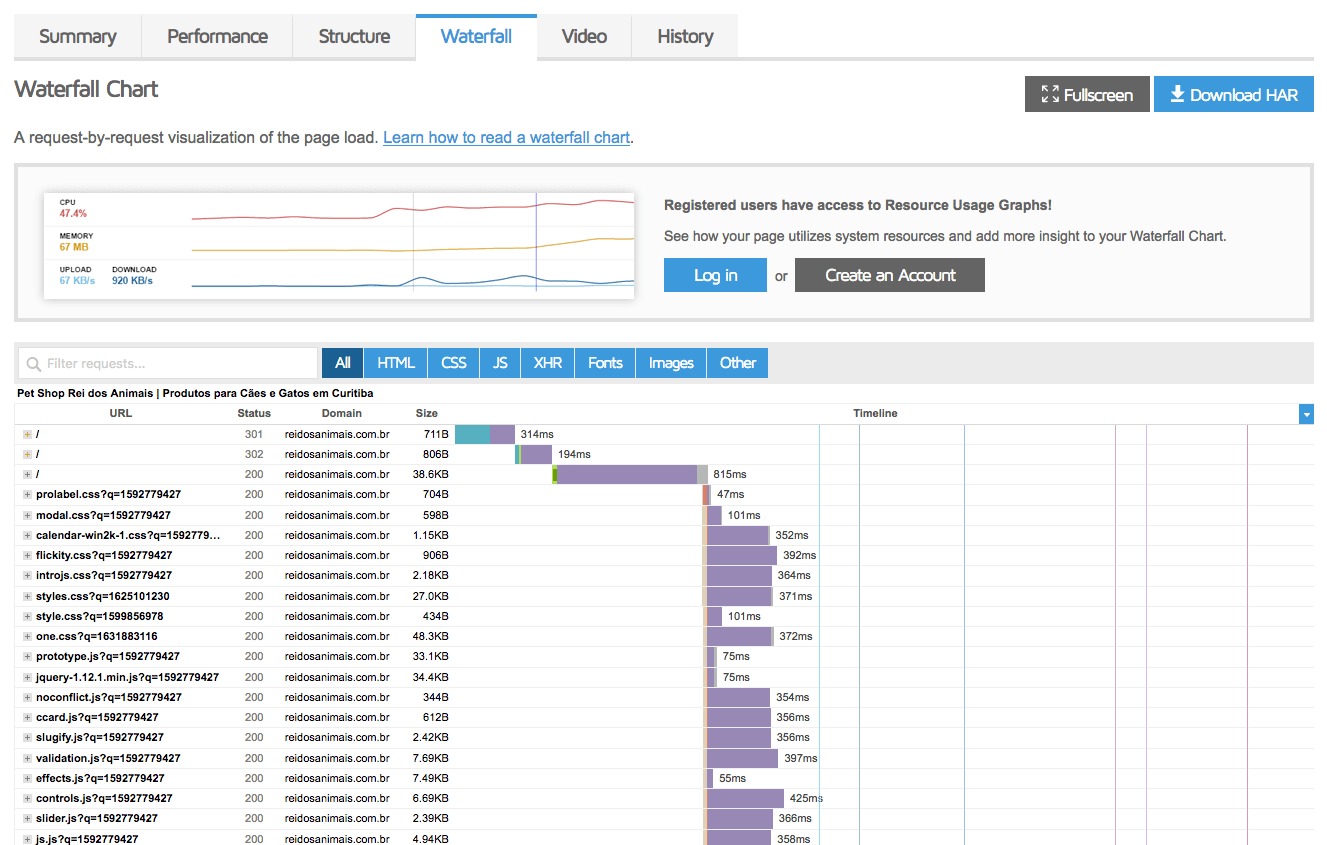Expand the jquery-1.12.1.min.js request row

[x=28, y=677]
